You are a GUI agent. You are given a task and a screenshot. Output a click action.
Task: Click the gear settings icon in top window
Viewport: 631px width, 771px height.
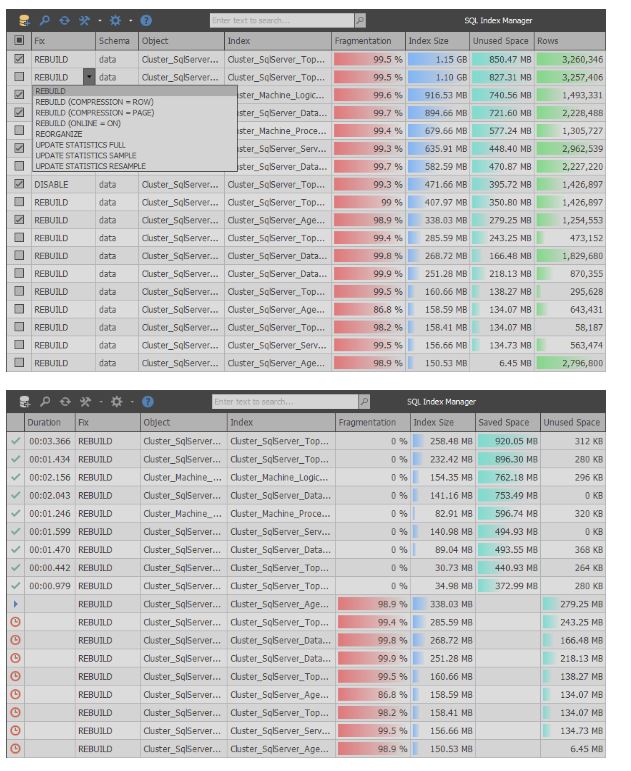click(x=115, y=21)
